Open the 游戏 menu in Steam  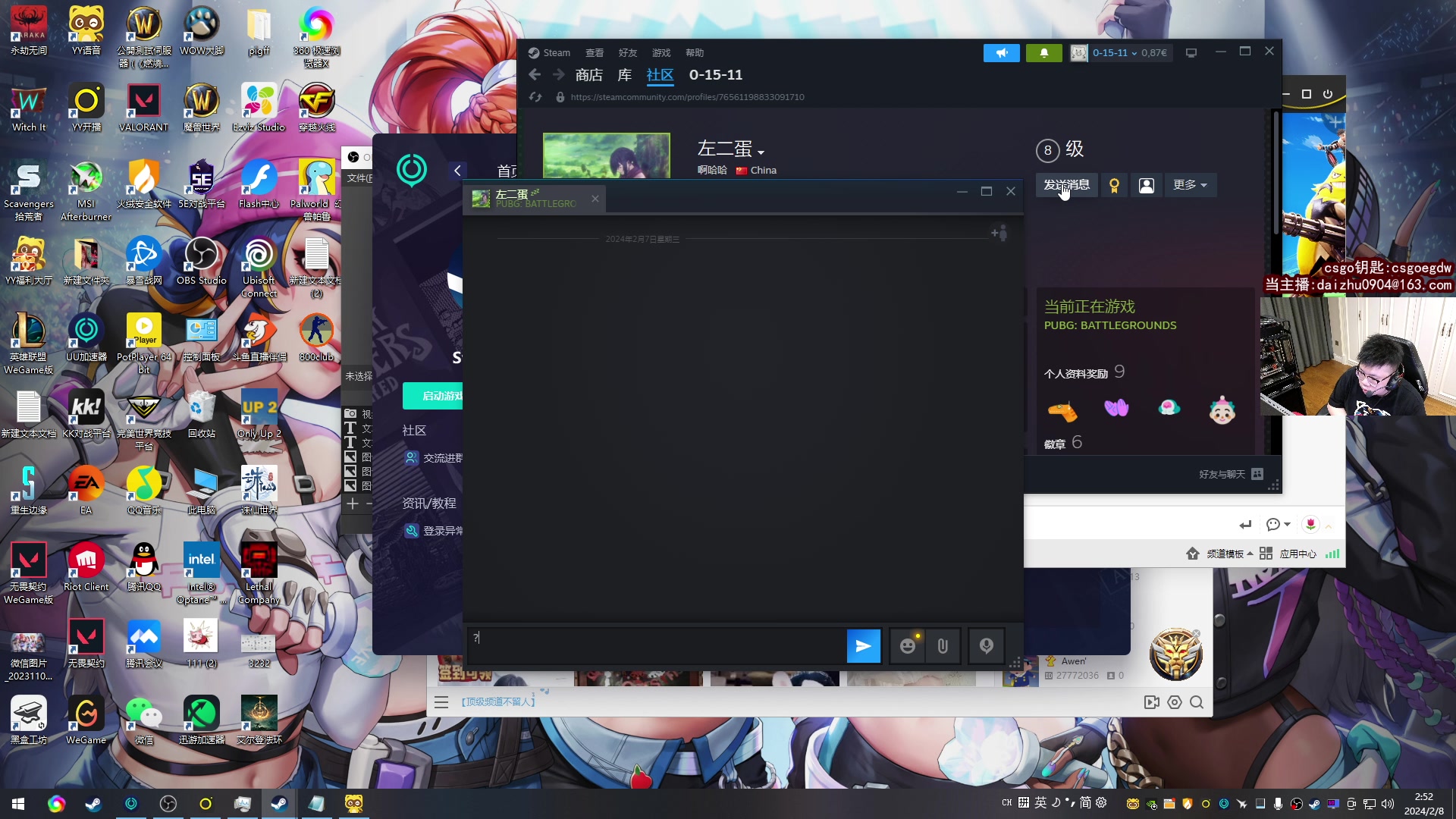[661, 53]
